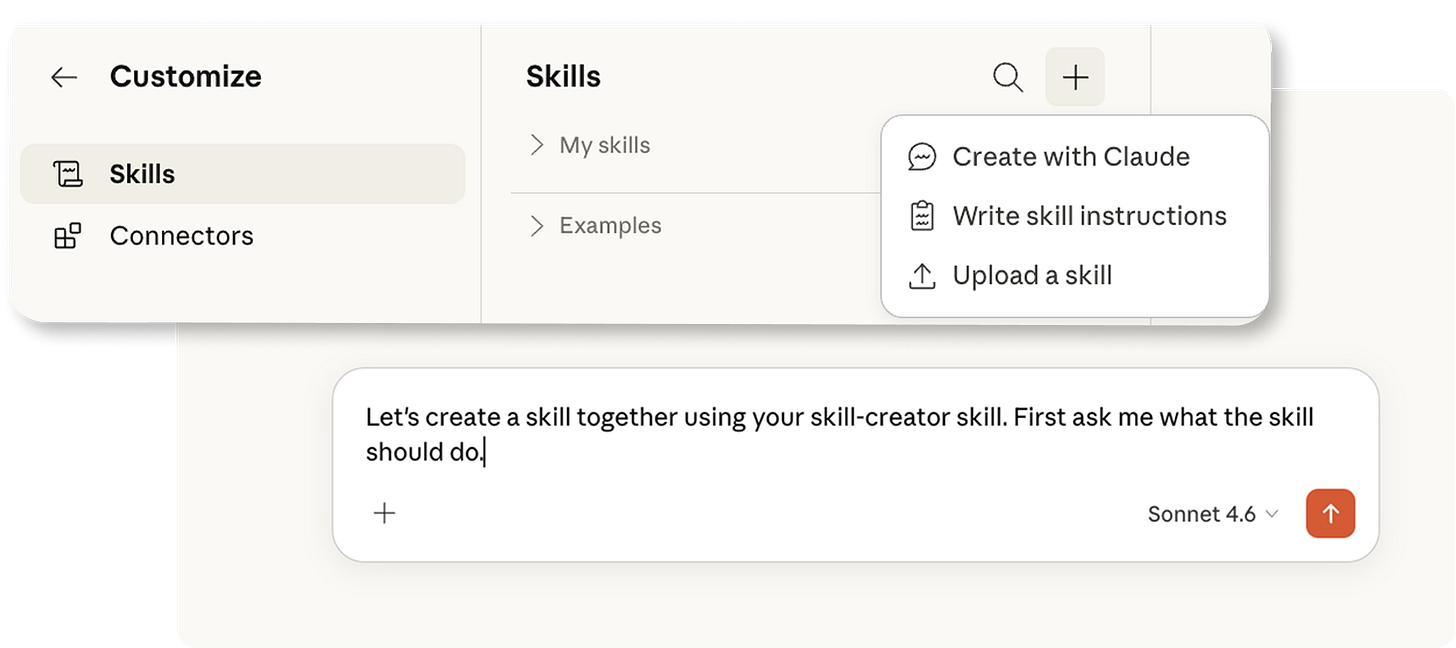Screen dimensions: 1456x648
Task: Open the Connectors section in the sidebar
Action: click(x=243, y=236)
